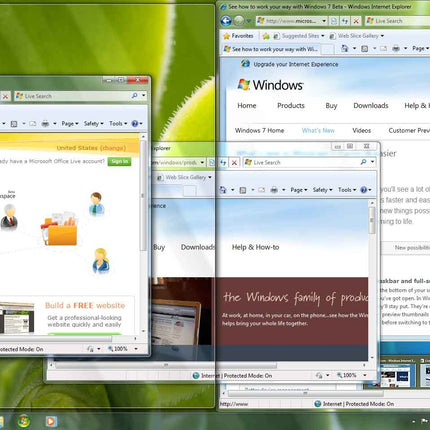Screen dimensions: 430x430
Task: Click green Sign in button on Office Live
Action: (119, 162)
